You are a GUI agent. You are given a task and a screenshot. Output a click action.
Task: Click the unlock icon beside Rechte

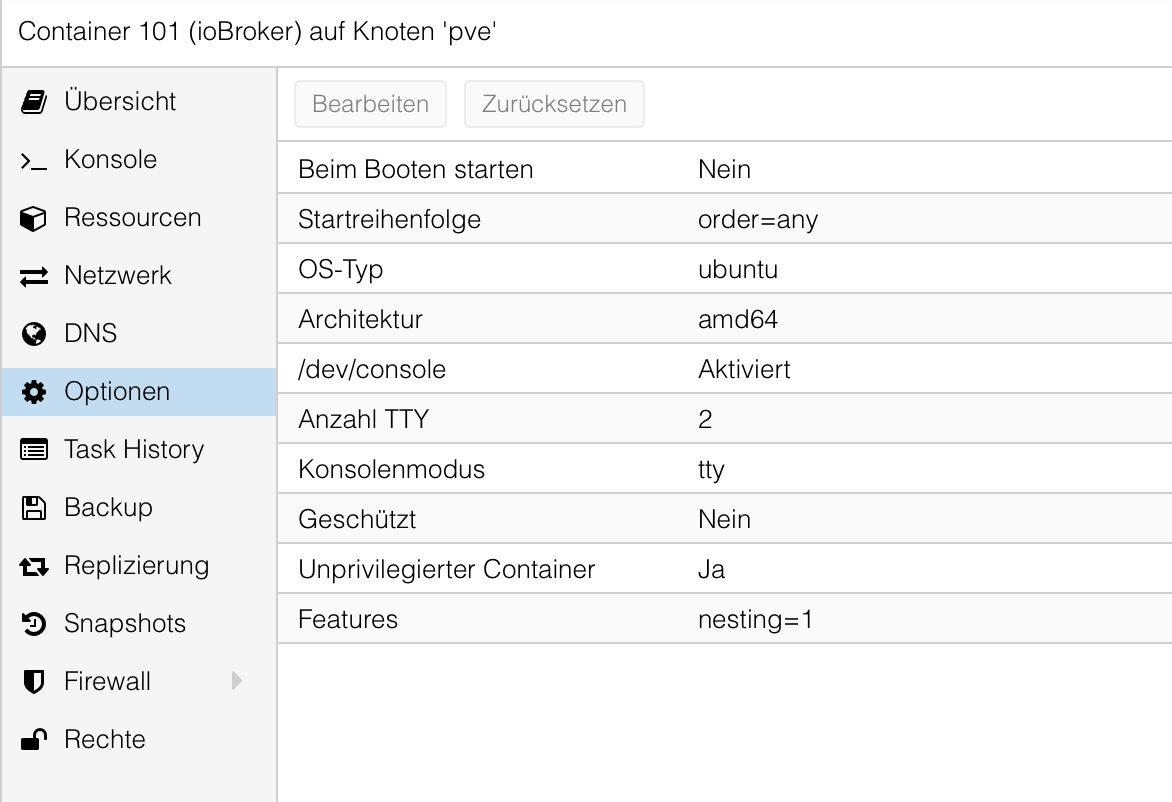click(x=34, y=740)
